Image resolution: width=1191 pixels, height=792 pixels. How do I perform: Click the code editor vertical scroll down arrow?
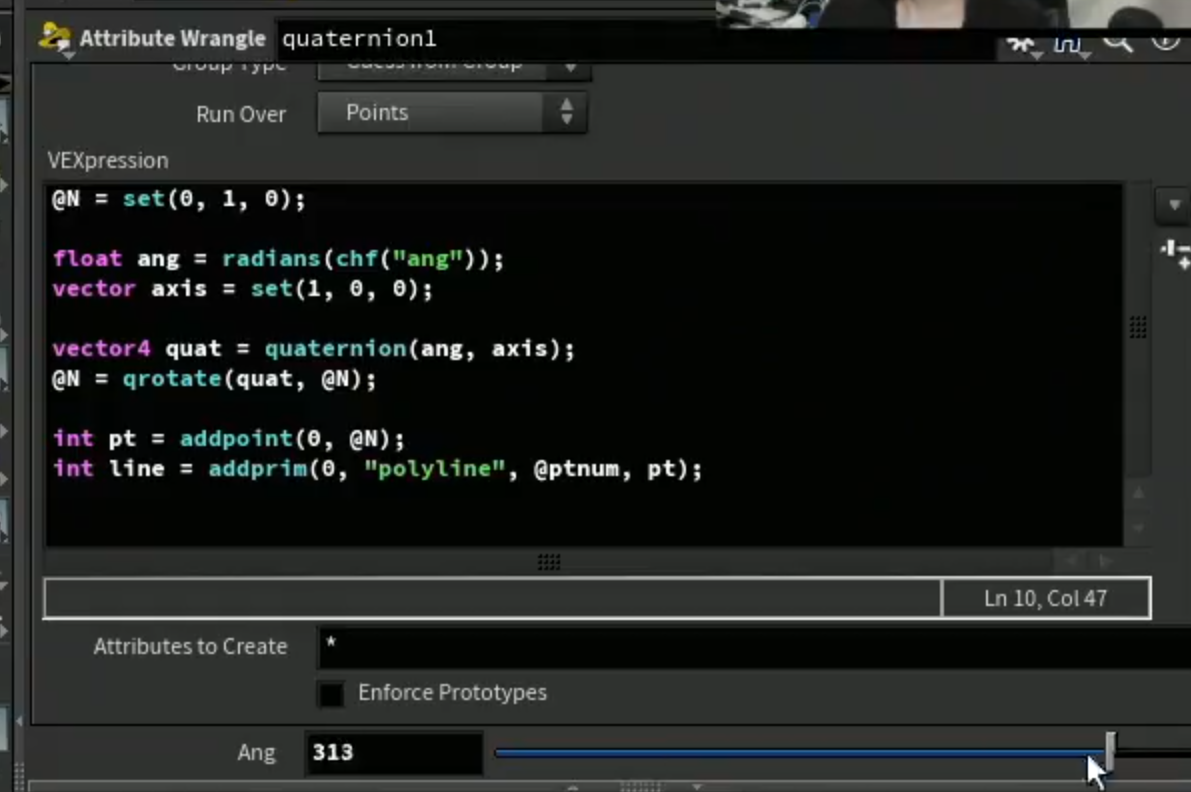(1138, 528)
